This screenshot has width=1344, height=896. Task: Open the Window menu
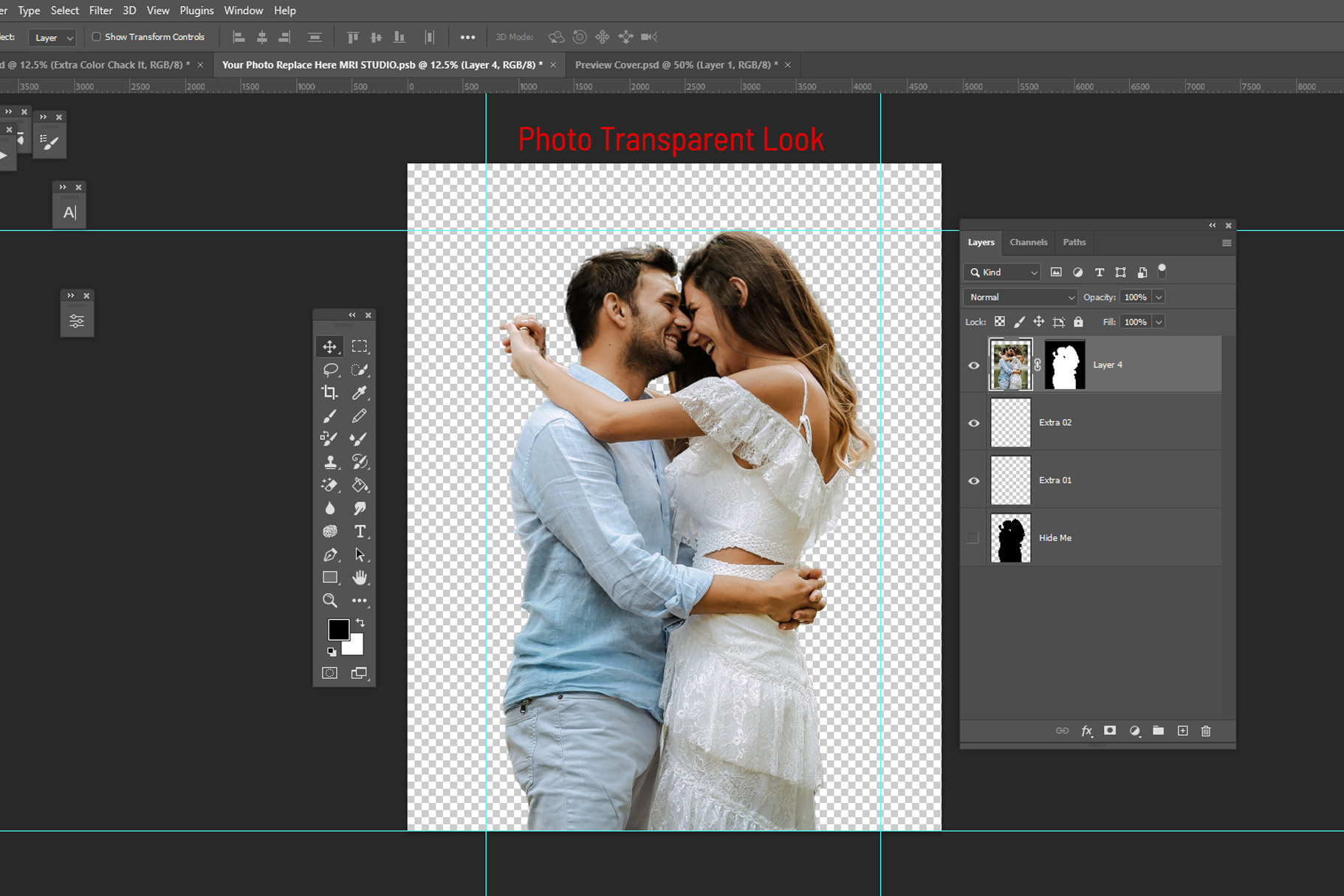point(244,10)
